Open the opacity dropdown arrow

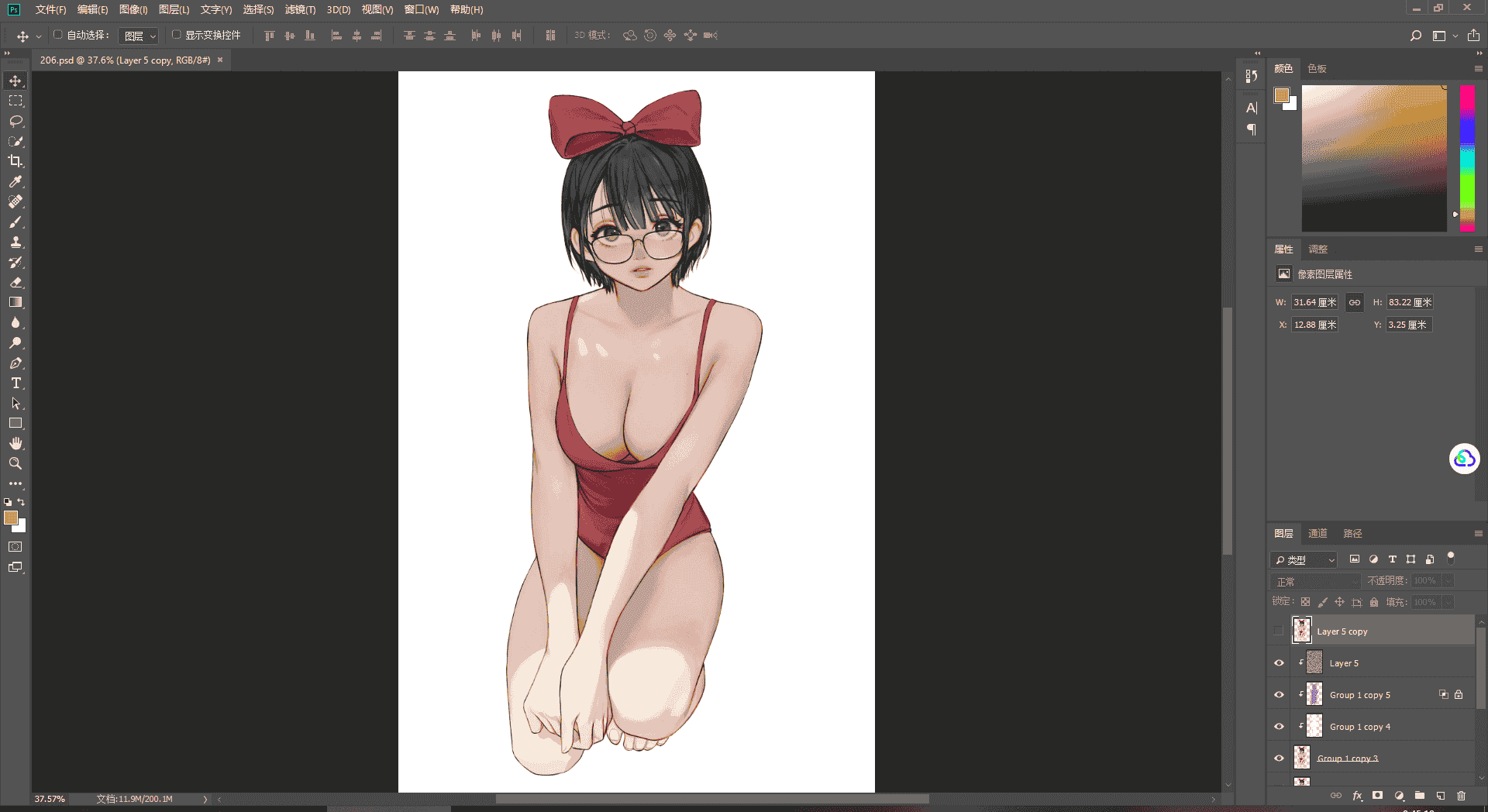[x=1448, y=580]
